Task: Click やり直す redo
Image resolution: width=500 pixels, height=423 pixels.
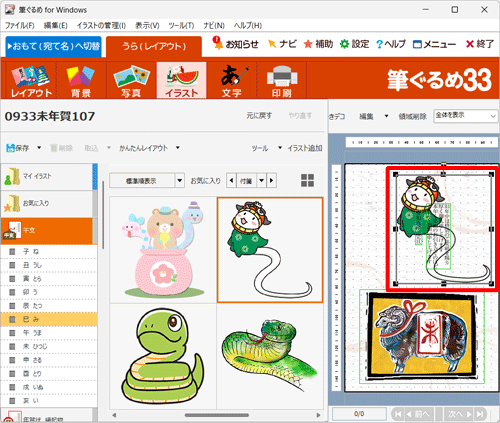Action: [300, 116]
